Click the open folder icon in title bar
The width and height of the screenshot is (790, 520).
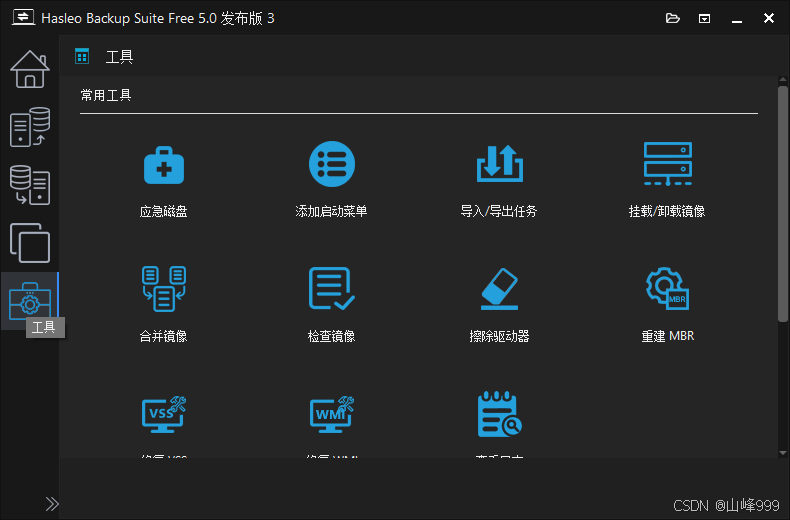point(673,19)
